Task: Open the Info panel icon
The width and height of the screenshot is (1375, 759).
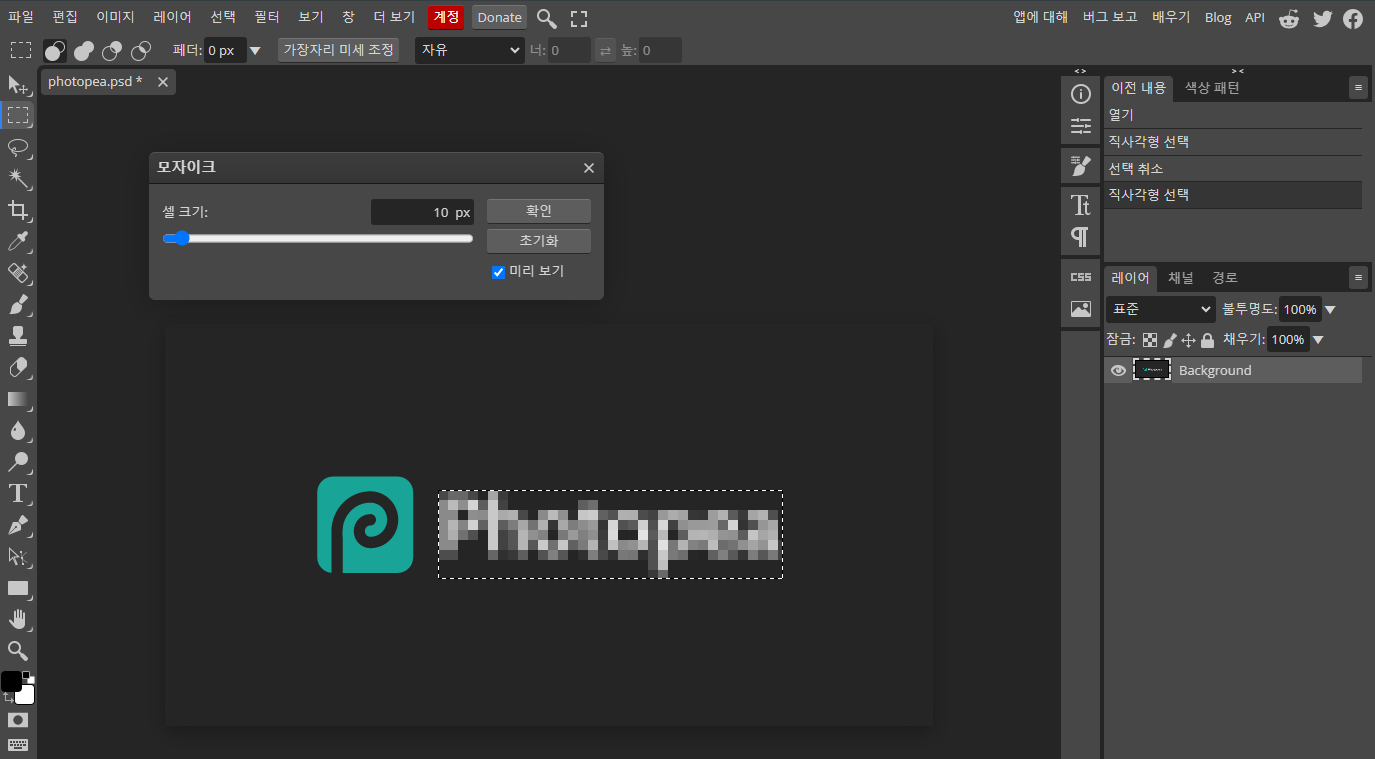Action: coord(1080,94)
